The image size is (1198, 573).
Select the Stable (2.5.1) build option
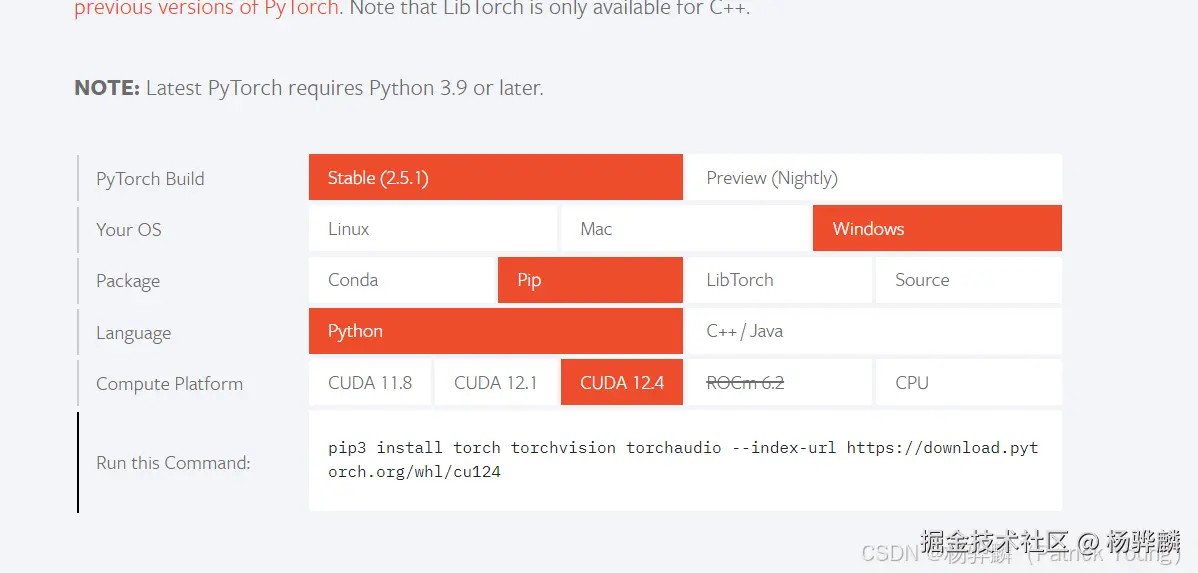tap(496, 178)
